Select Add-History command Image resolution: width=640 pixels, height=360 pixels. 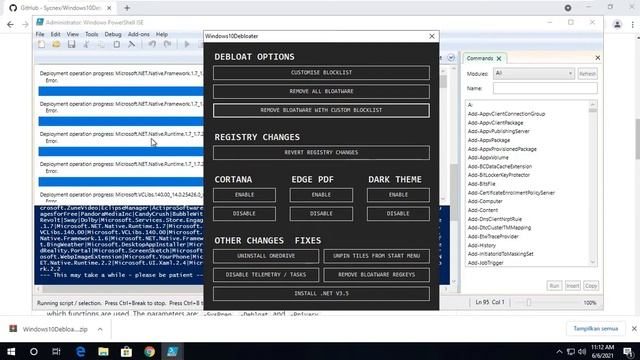click(482, 245)
